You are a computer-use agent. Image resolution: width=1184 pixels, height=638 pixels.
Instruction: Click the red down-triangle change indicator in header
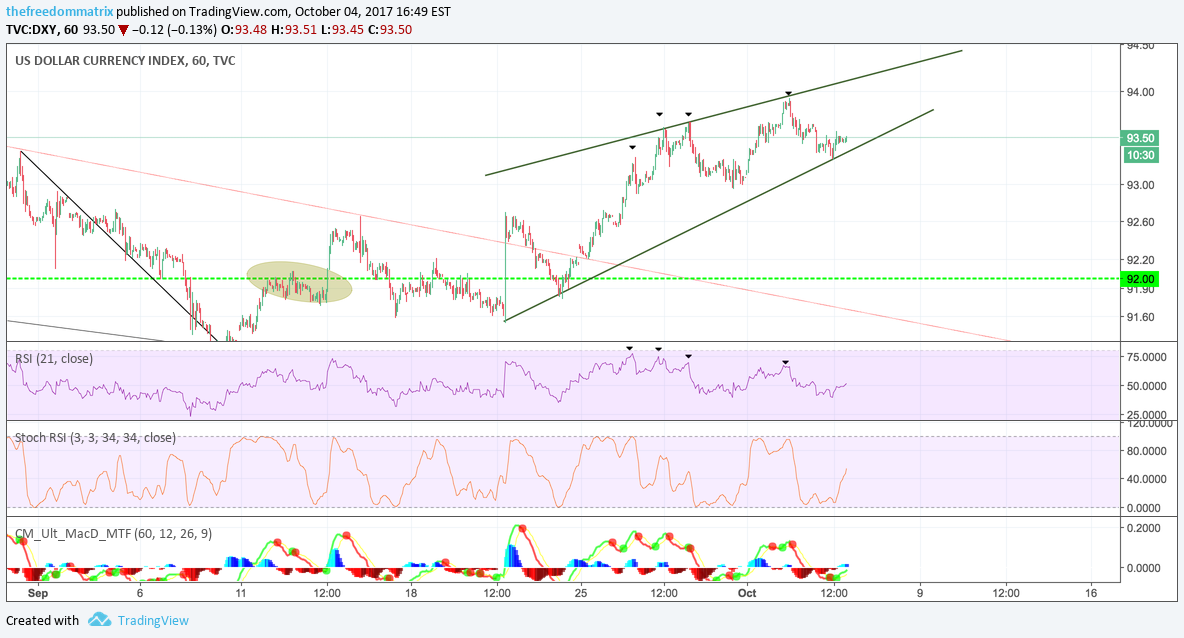pos(123,30)
